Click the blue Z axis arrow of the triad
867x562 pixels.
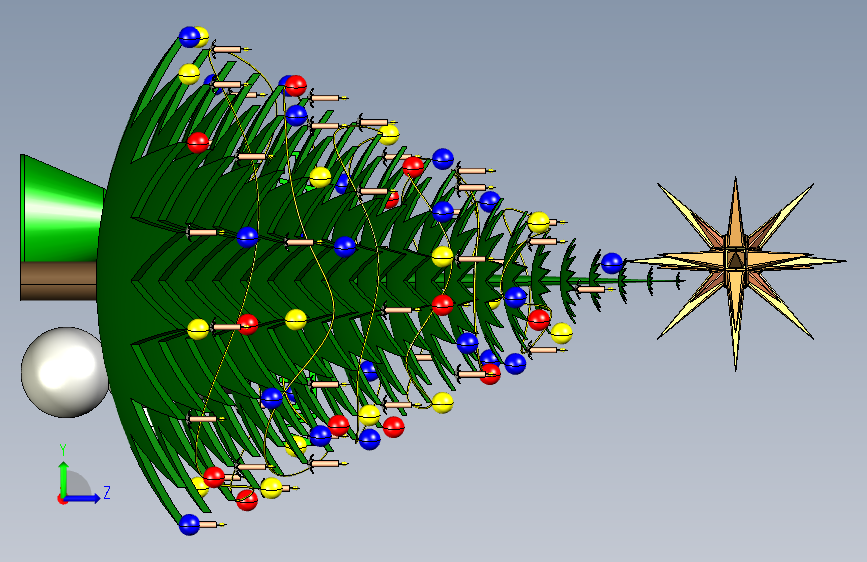(x=83, y=498)
